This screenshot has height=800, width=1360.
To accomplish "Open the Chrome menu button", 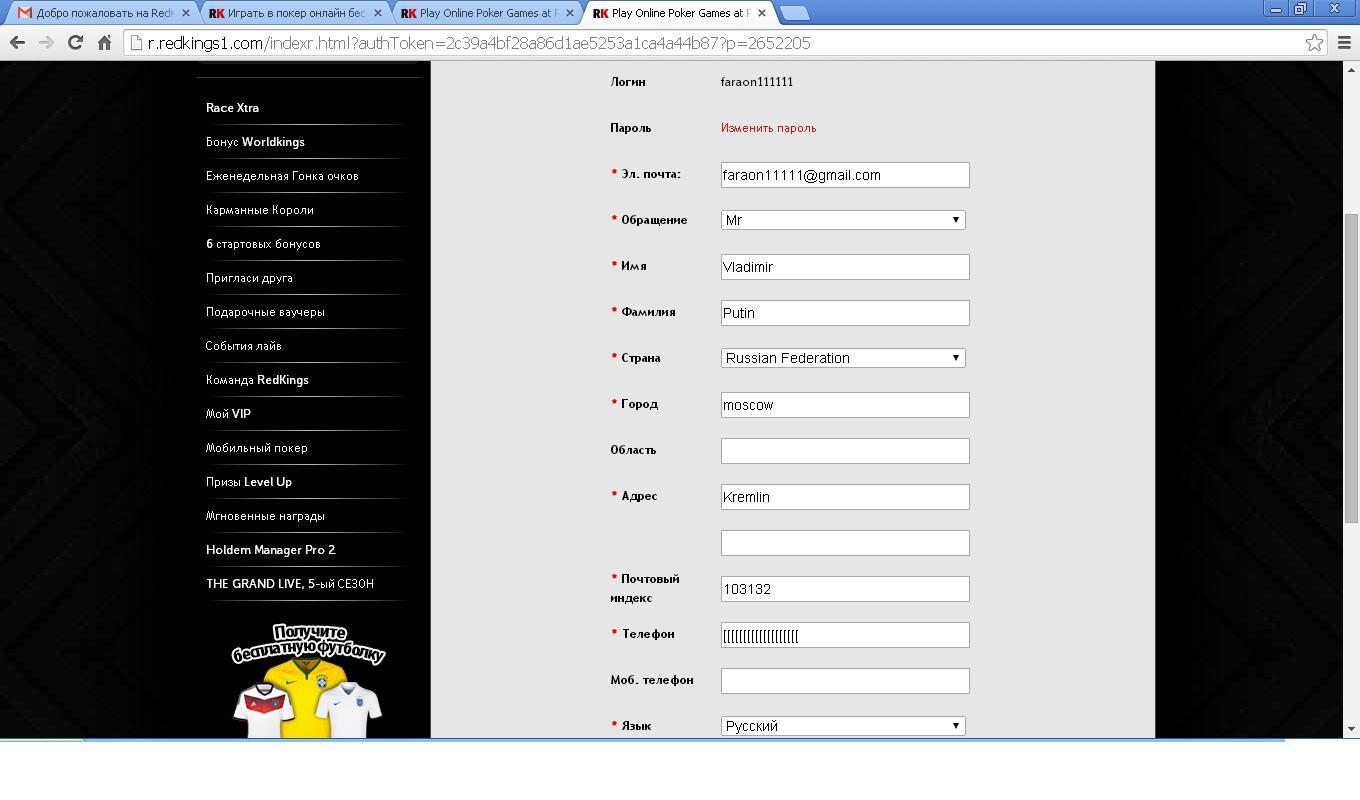I will pos(1344,43).
